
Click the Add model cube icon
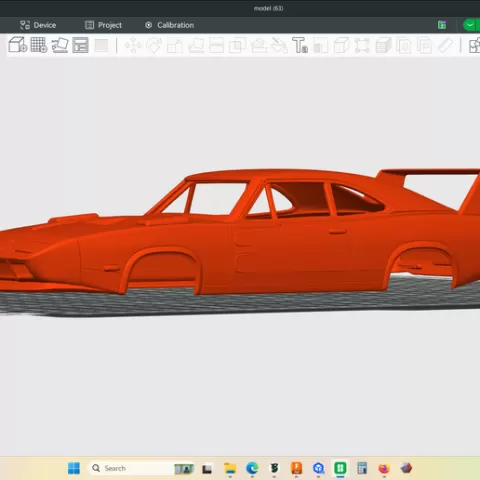pyautogui.click(x=17, y=45)
